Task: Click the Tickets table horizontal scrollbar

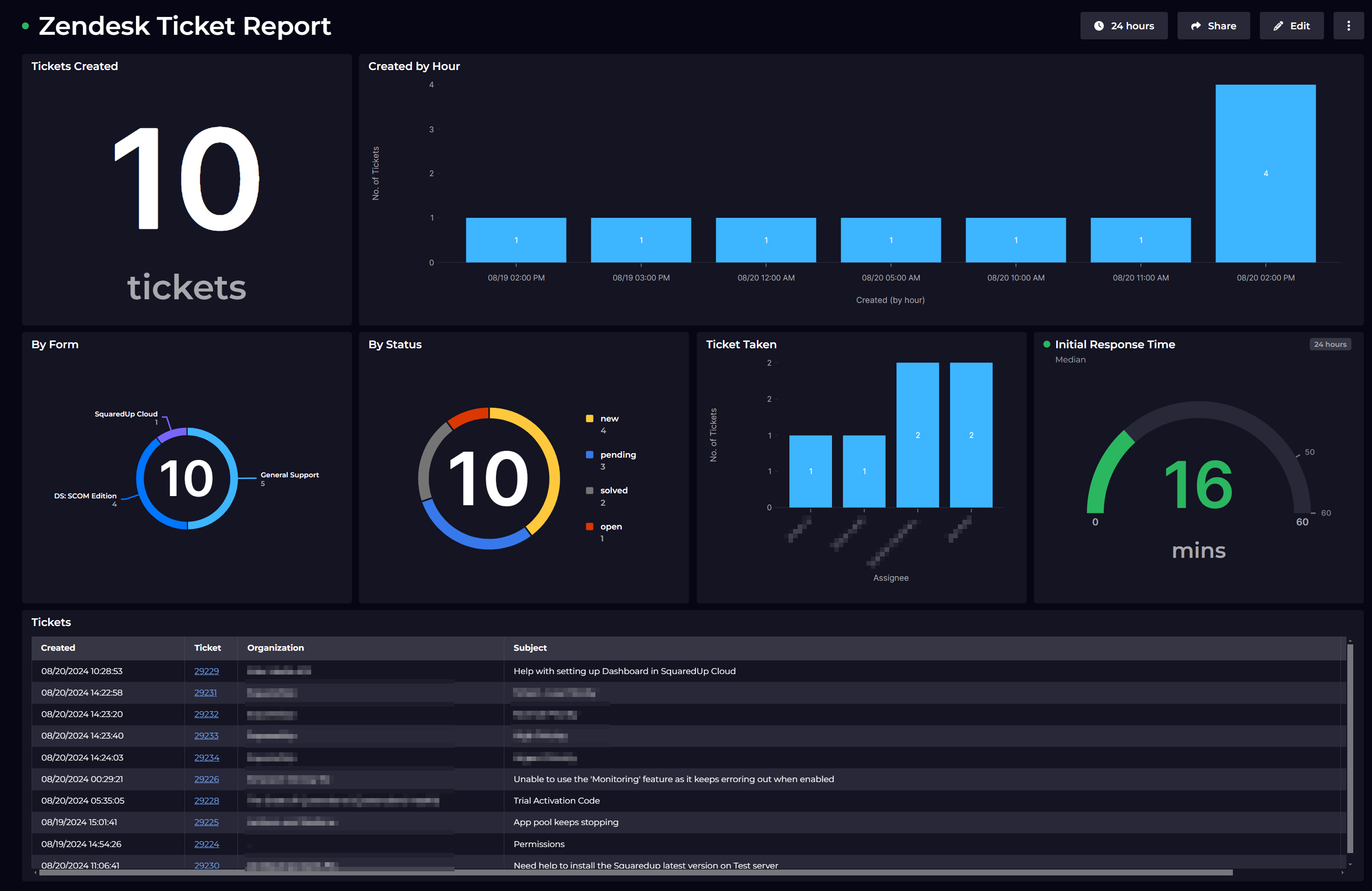Action: [x=634, y=873]
